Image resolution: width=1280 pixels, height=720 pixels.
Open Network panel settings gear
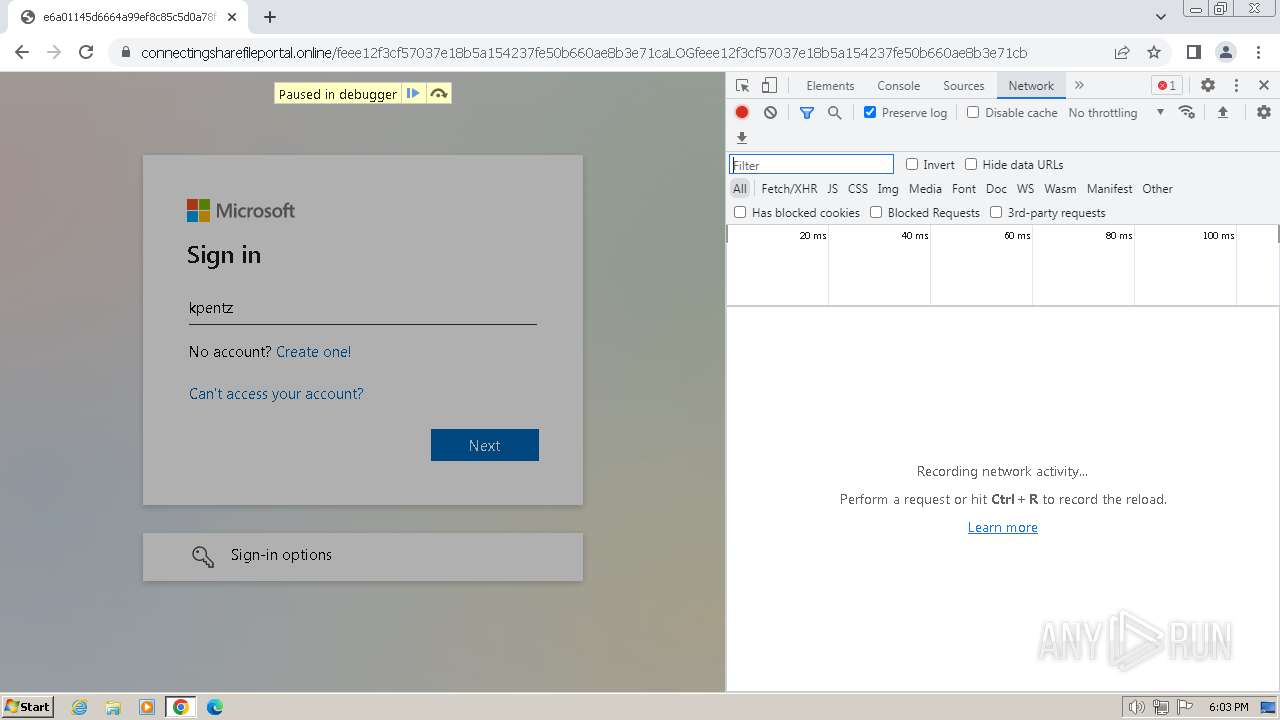(x=1264, y=112)
